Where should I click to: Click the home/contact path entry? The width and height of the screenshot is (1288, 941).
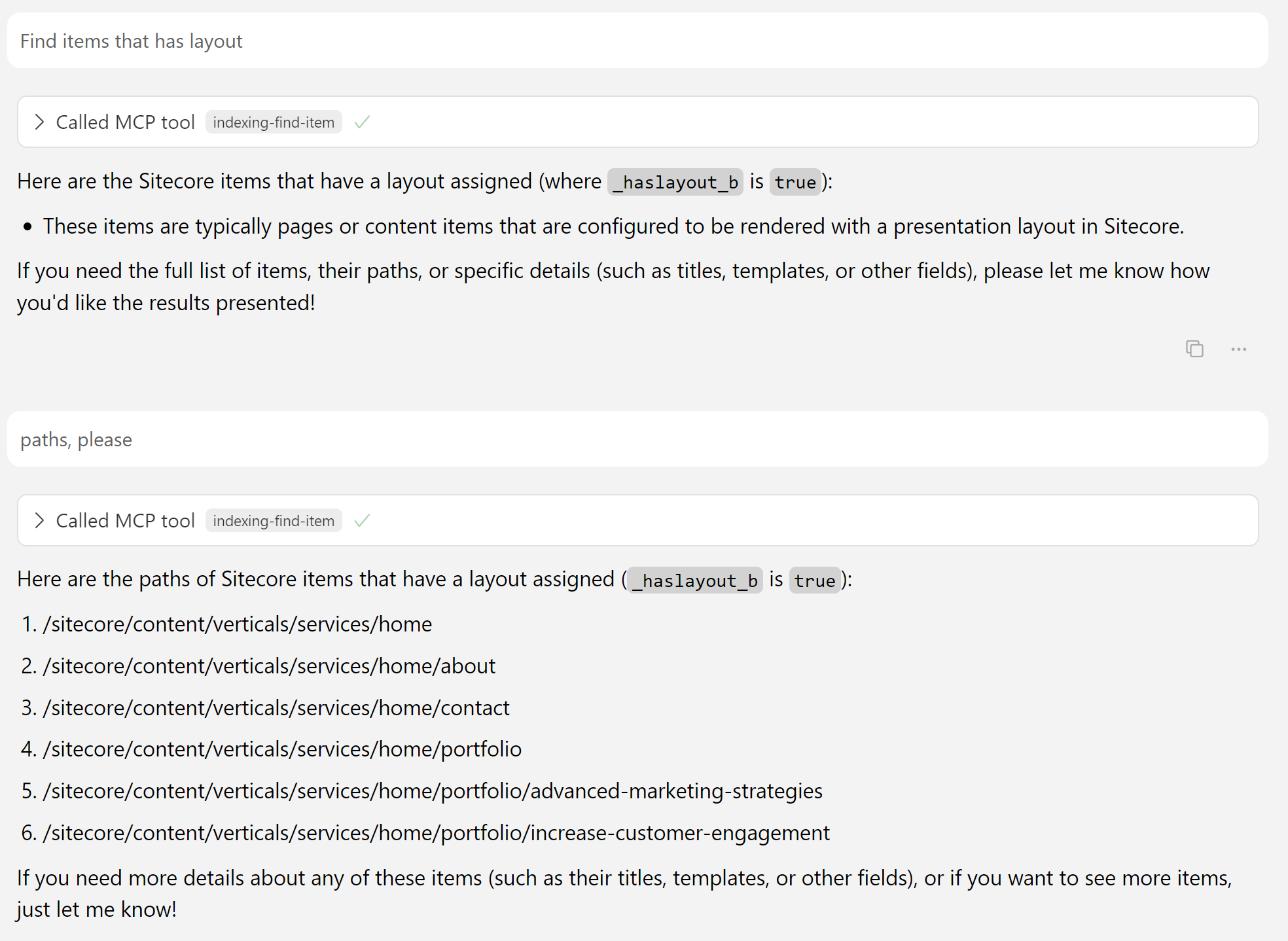(276, 708)
